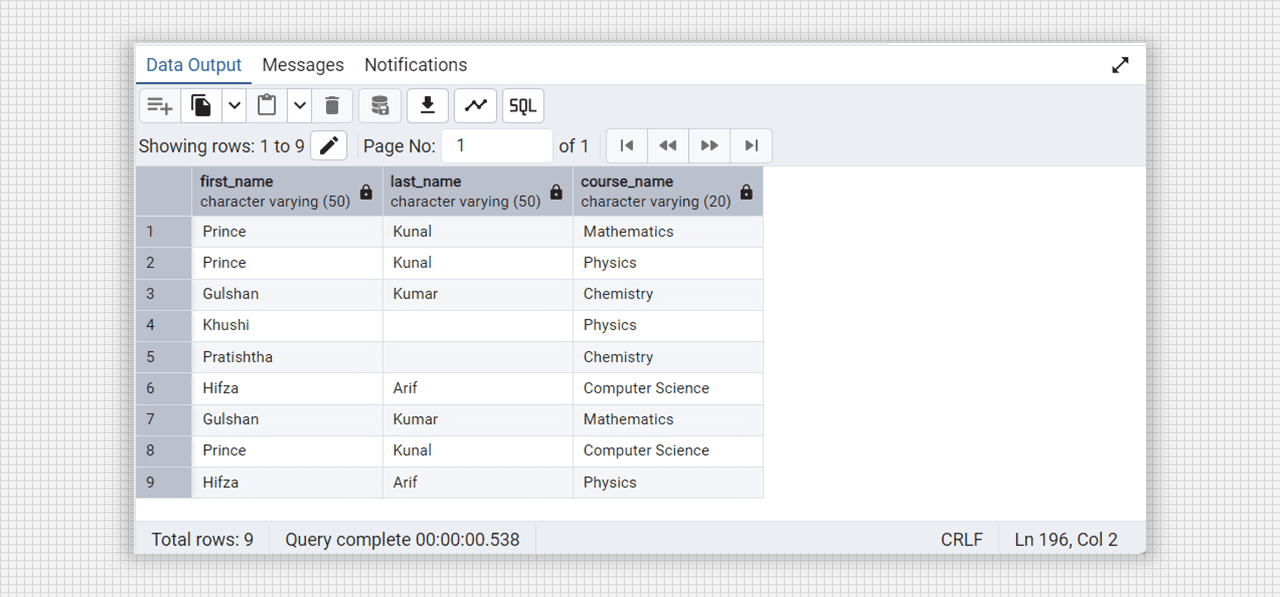Go to next page button
Image resolution: width=1280 pixels, height=597 pixels.
pos(710,146)
